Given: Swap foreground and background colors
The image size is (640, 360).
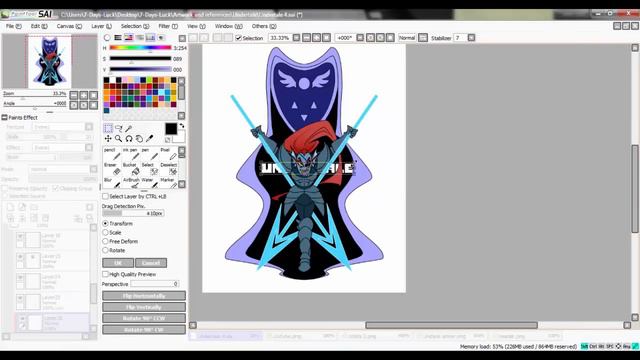Looking at the screenshot, I should pyautogui.click(x=182, y=126).
